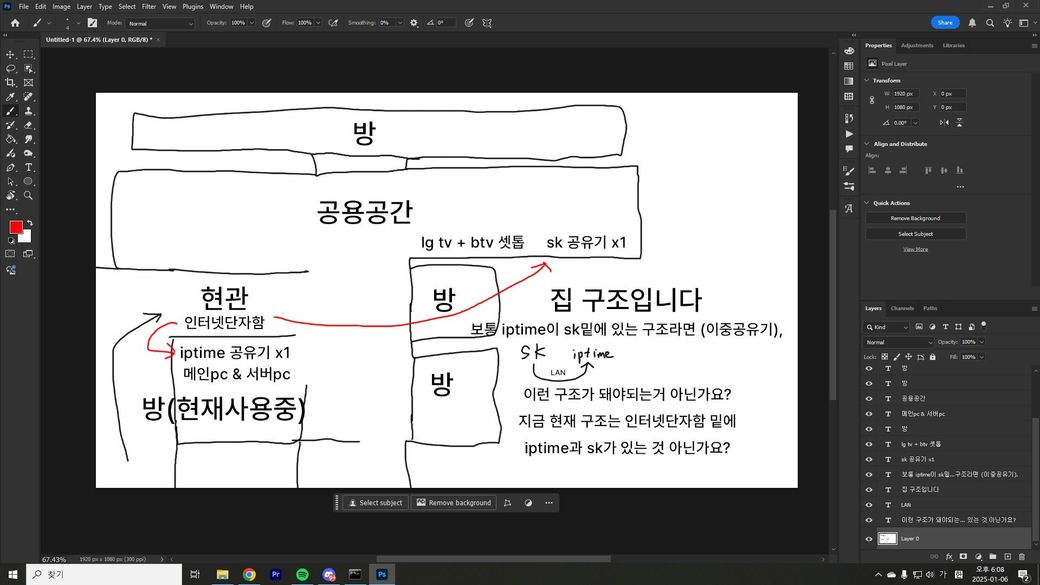Select the Lasso tool

(x=10, y=68)
